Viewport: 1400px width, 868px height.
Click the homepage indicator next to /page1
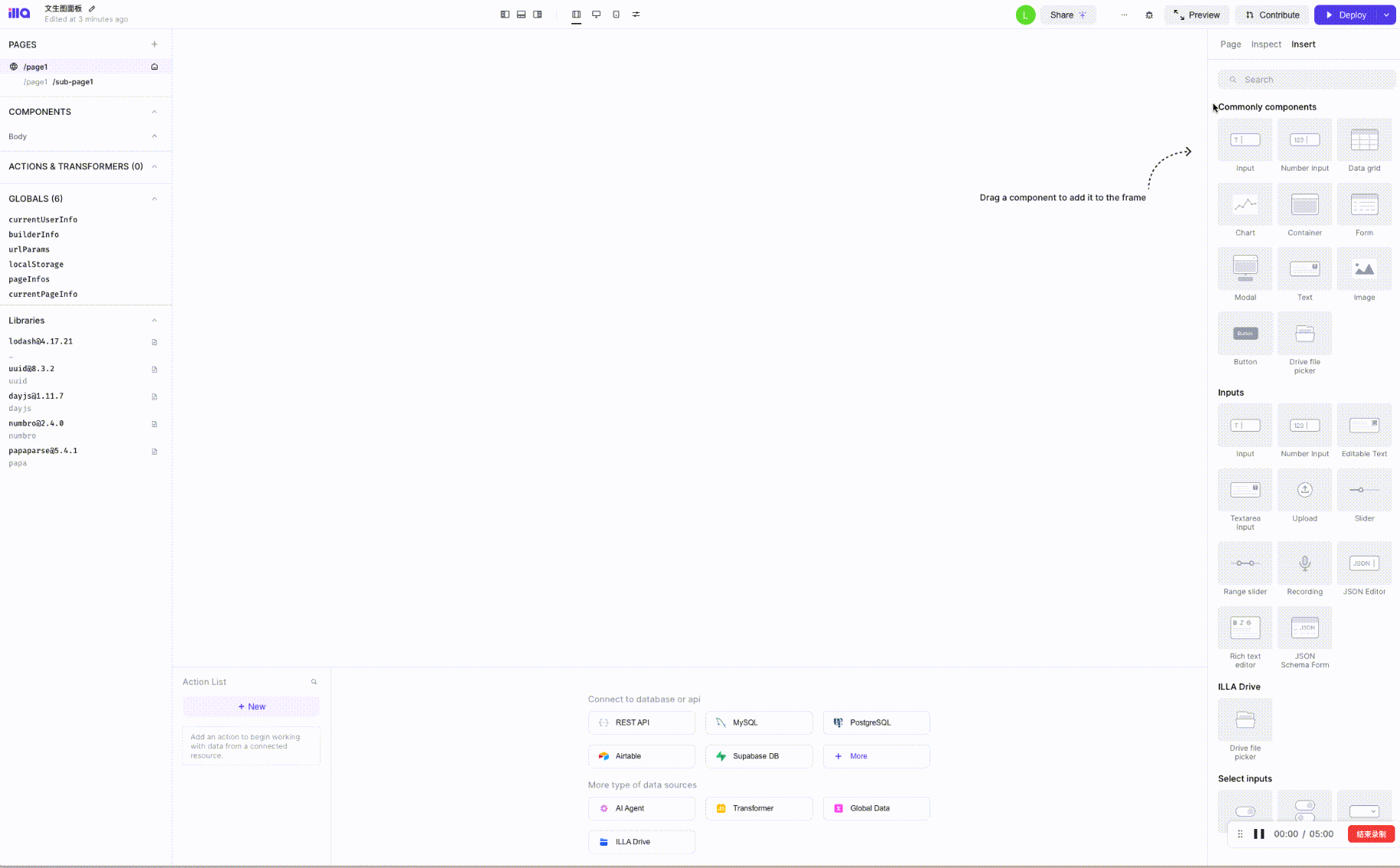(x=154, y=67)
